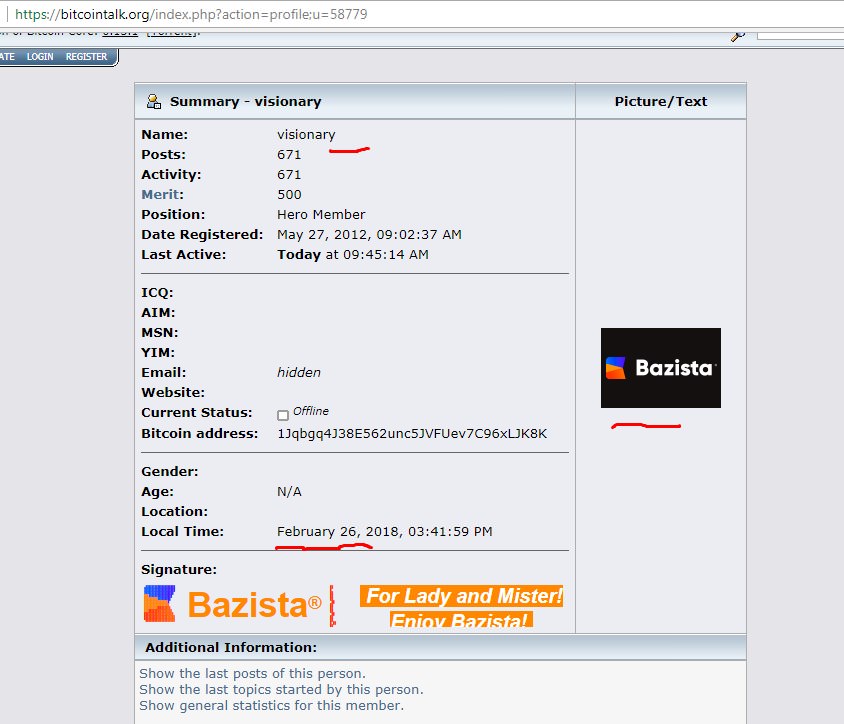
Task: Click the name value 'visionary'
Action: coord(306,135)
